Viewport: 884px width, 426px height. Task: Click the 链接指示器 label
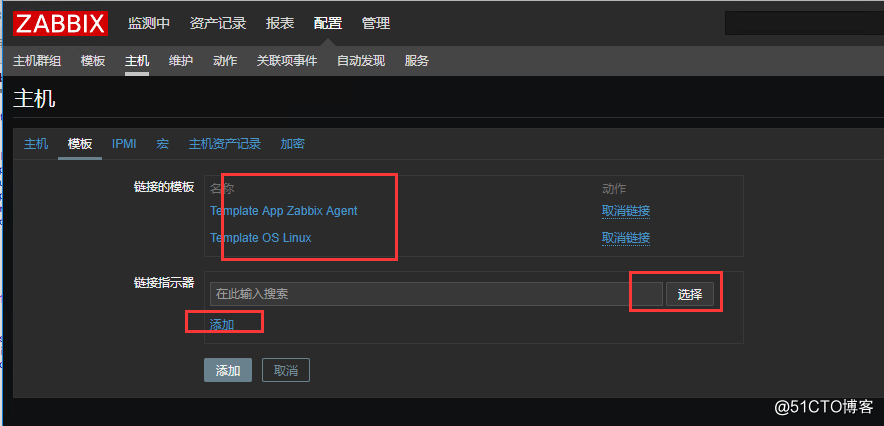[164, 283]
